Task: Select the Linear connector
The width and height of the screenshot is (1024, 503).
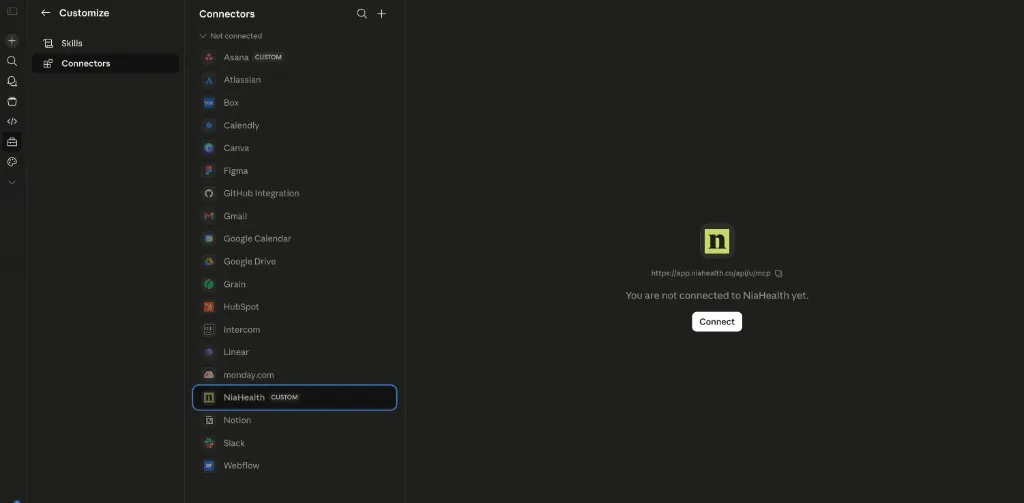Action: (x=295, y=352)
